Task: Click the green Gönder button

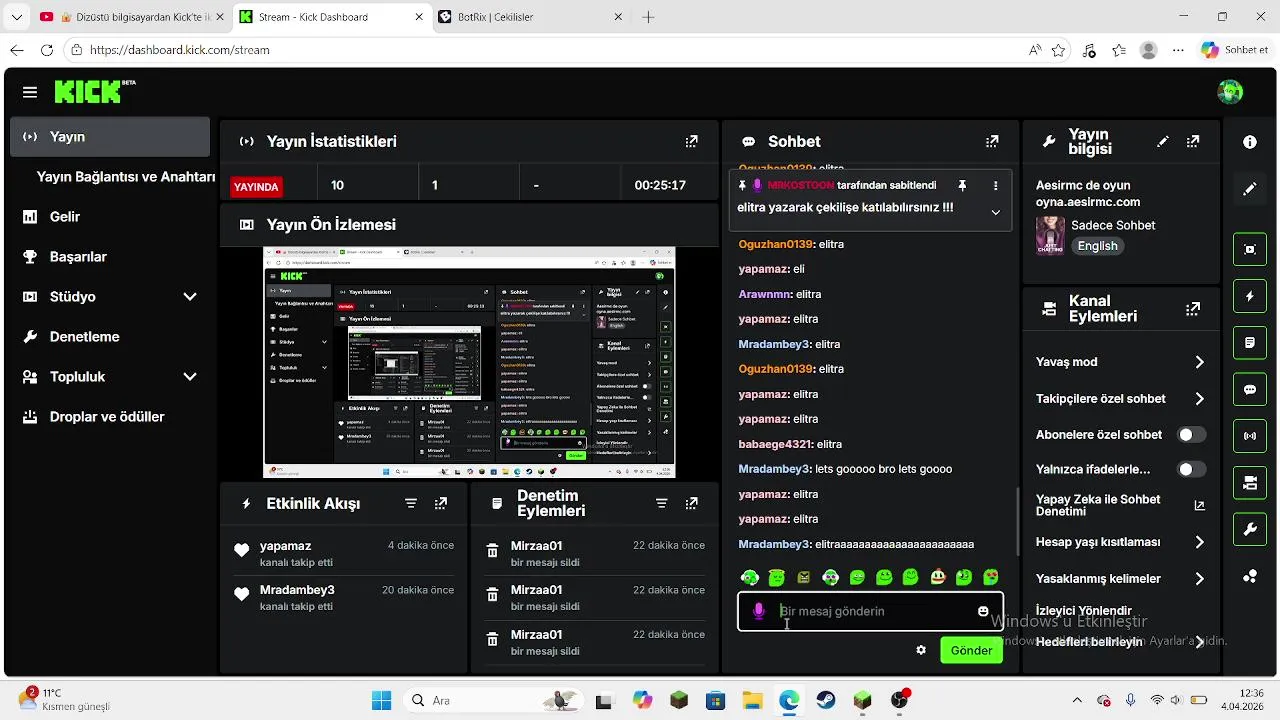Action: pos(971,650)
